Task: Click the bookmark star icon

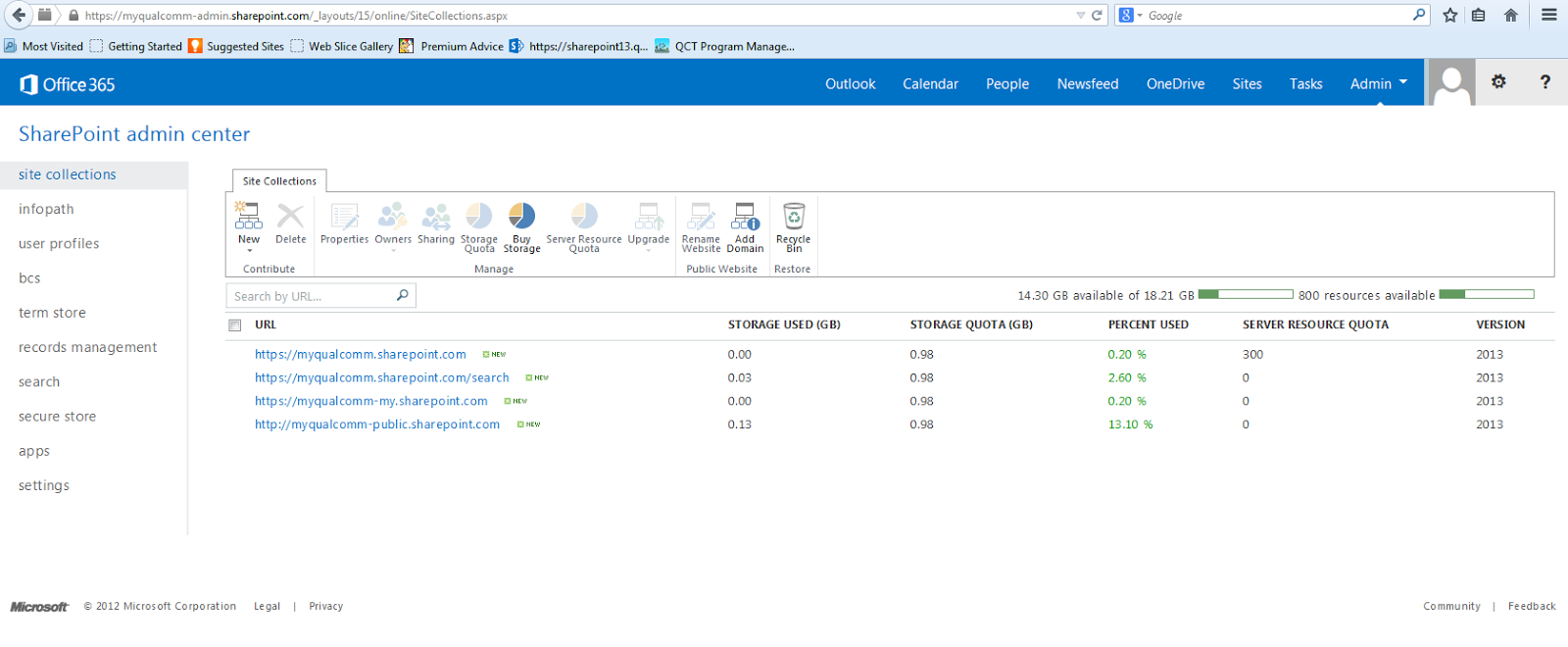Action: tap(1450, 15)
